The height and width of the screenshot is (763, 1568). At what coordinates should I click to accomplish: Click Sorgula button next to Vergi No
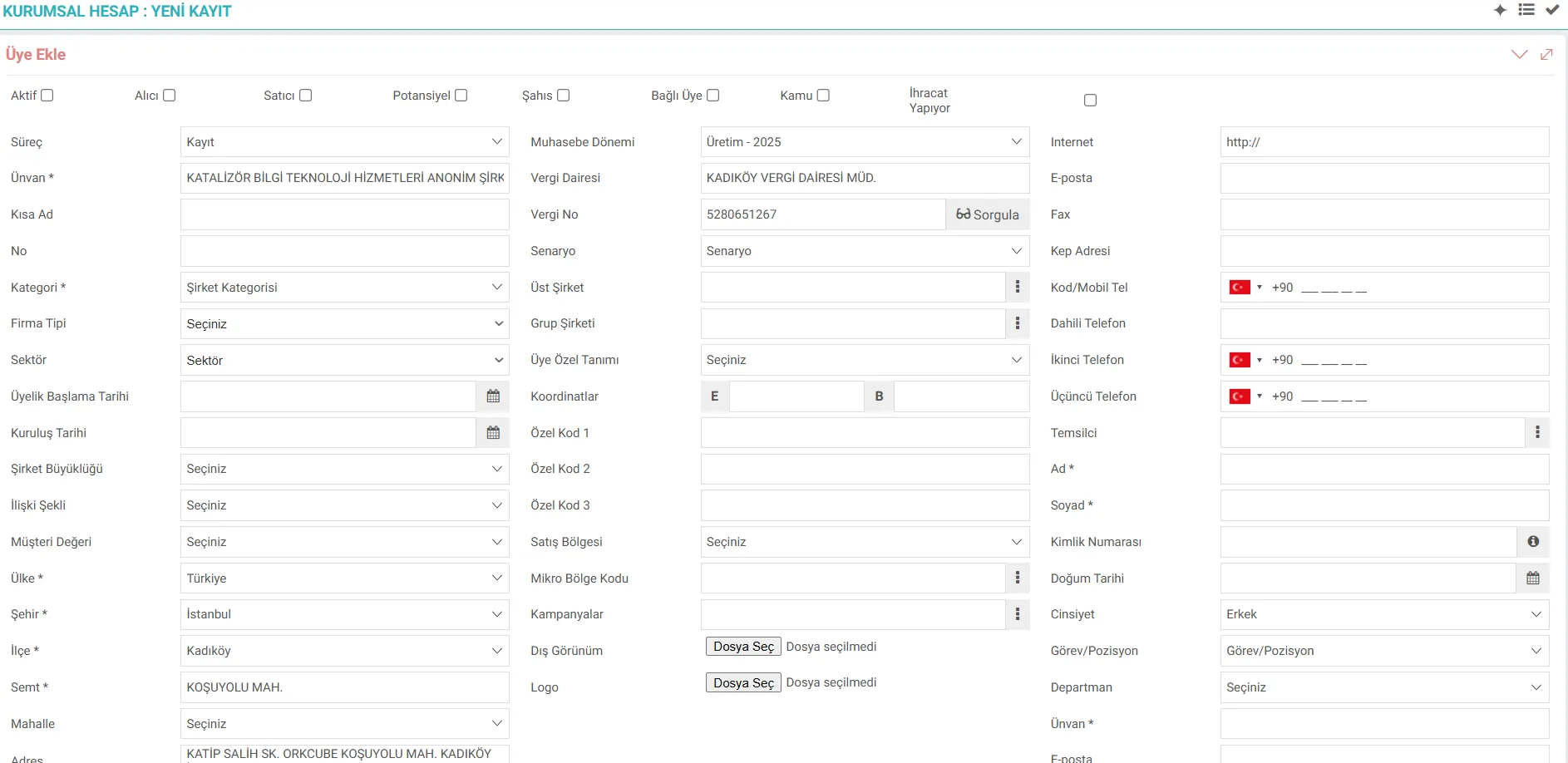tap(987, 214)
